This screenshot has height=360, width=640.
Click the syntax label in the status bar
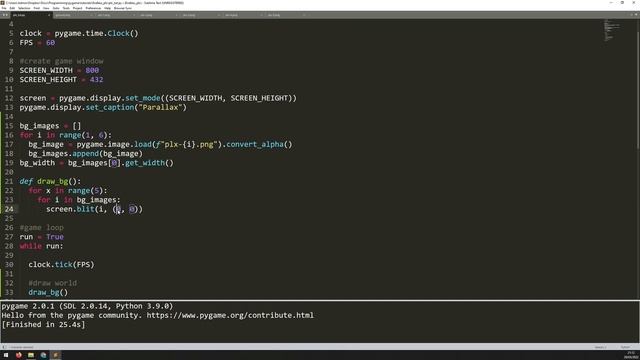(x=625, y=347)
